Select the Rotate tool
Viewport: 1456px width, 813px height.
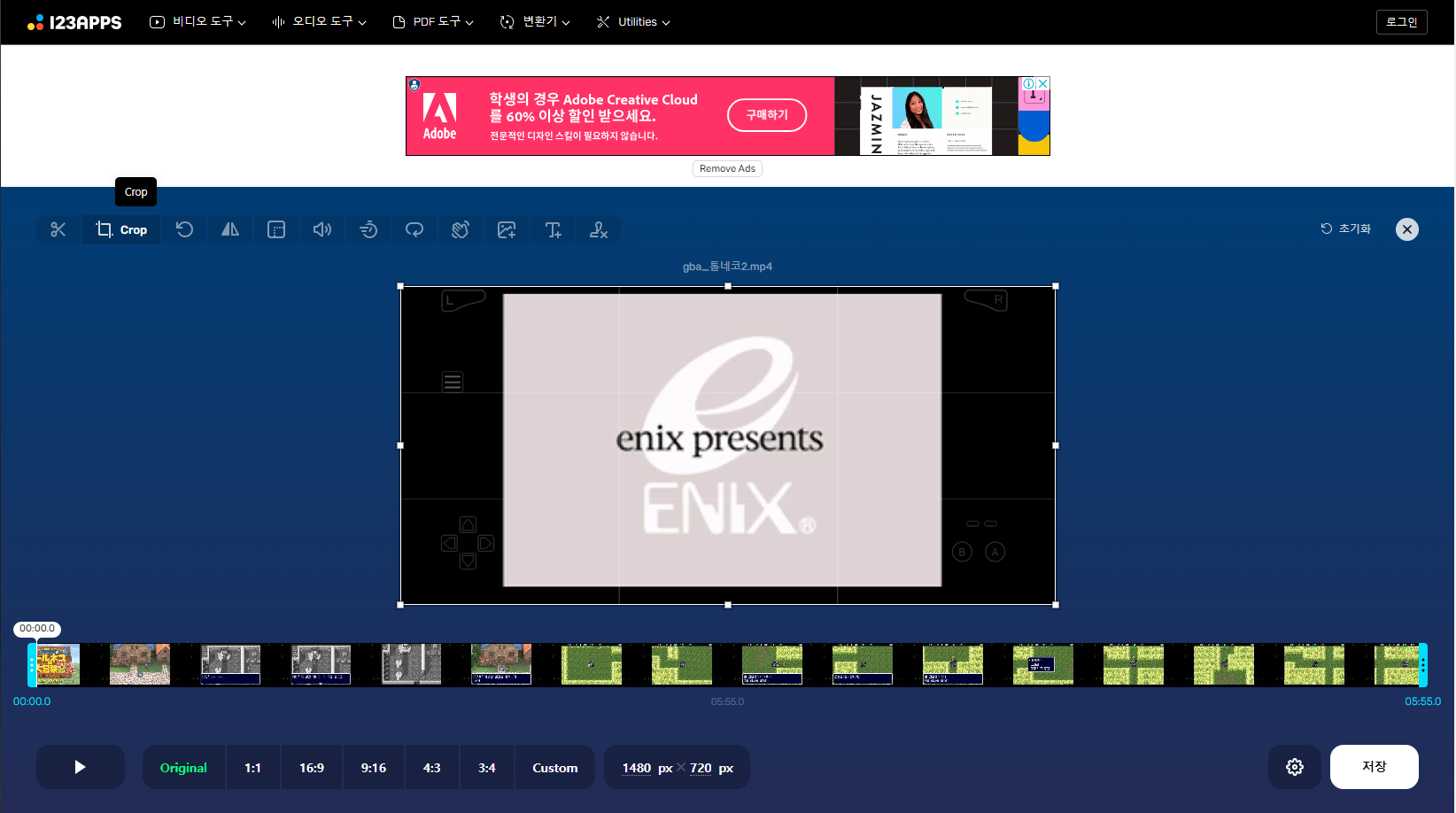coord(184,229)
